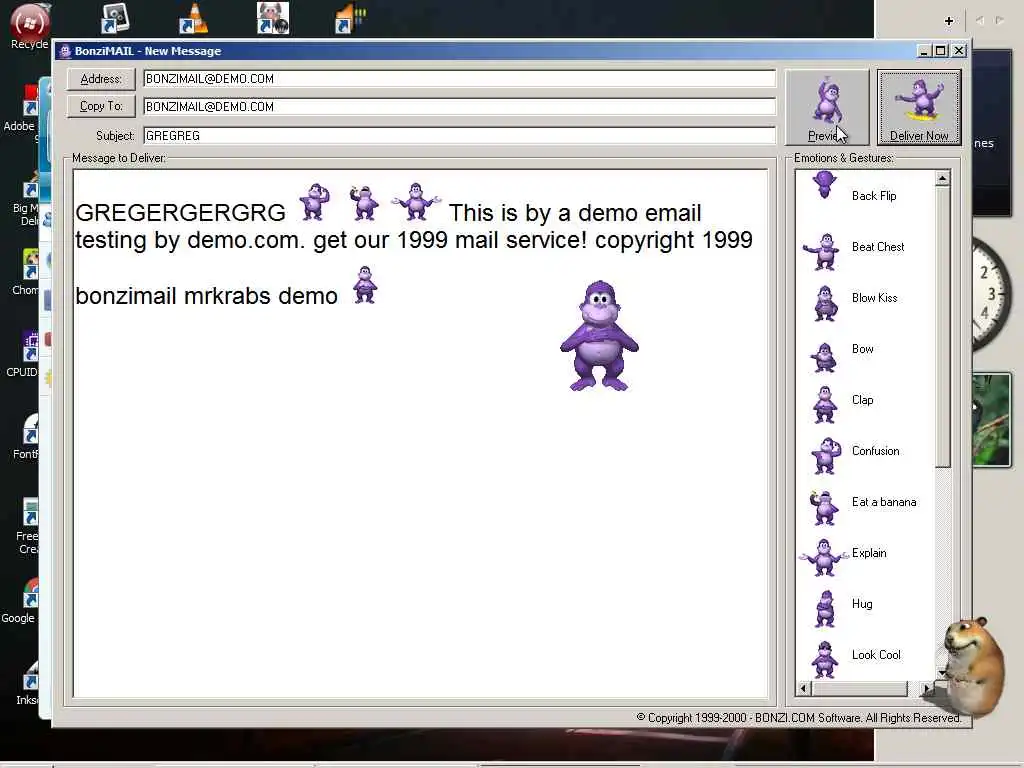Click the Deliver Now button
This screenshot has width=1024, height=768.
click(x=919, y=107)
